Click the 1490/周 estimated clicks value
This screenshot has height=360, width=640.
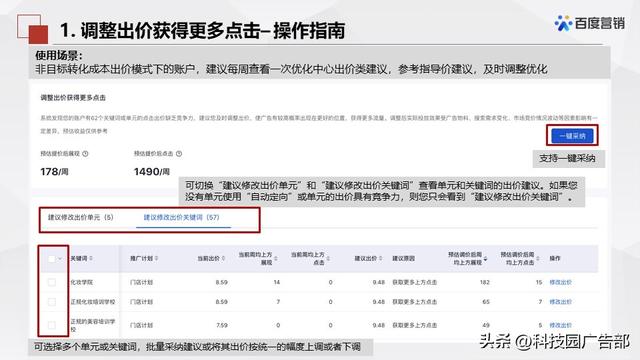[x=151, y=172]
